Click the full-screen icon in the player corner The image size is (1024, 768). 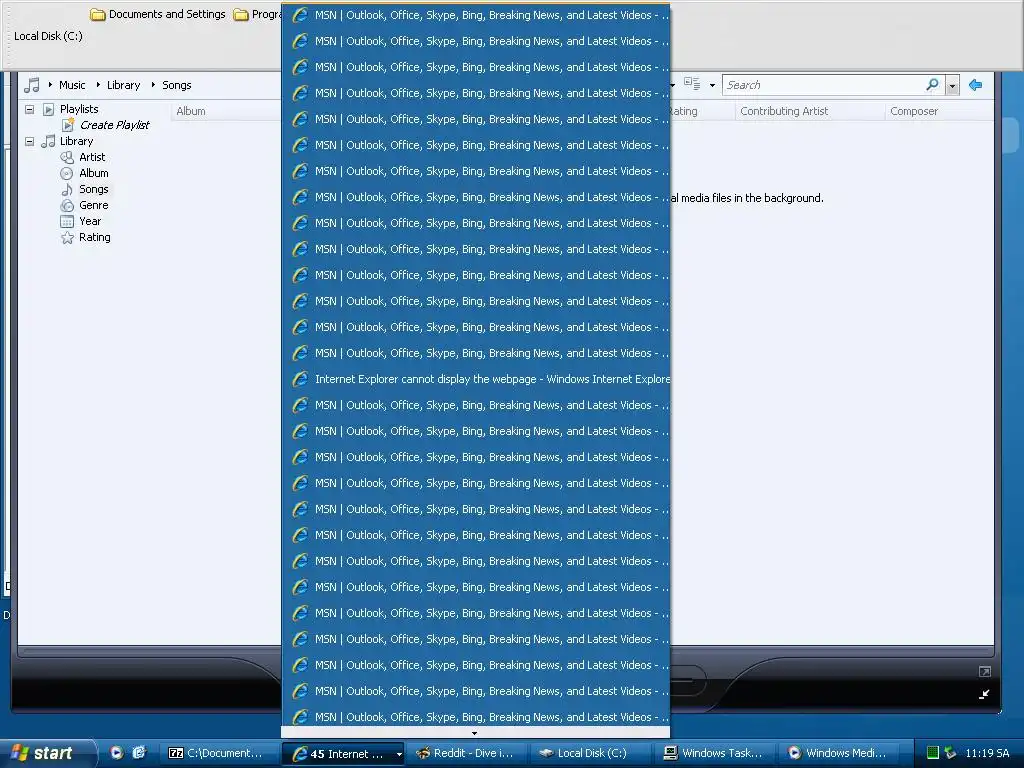point(985,671)
